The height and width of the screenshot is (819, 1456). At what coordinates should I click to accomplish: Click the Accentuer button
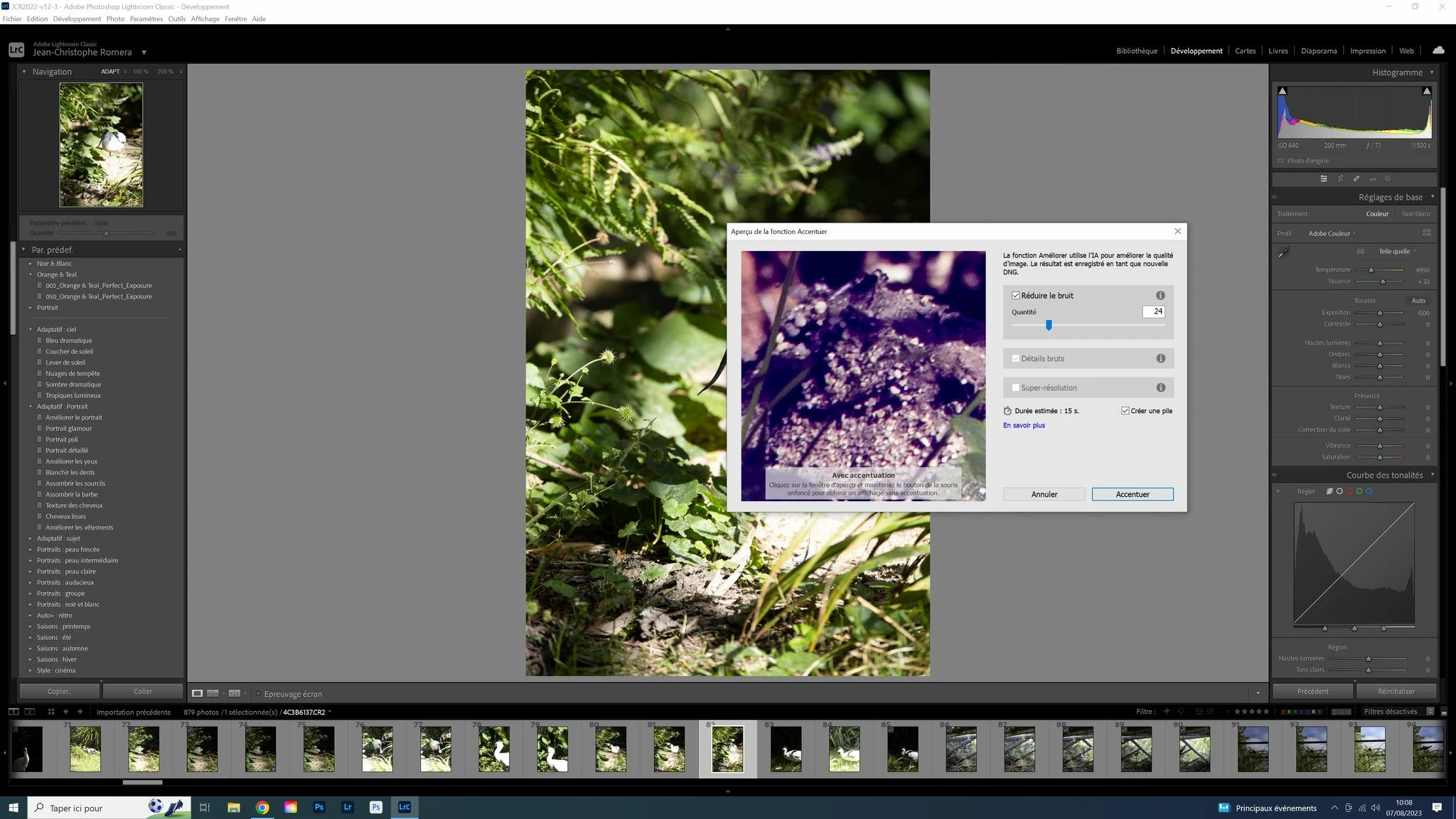pyautogui.click(x=1132, y=494)
